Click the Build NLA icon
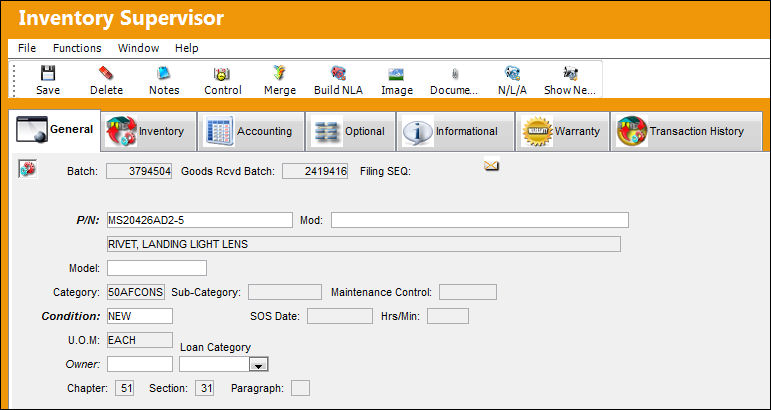Image resolution: width=771 pixels, height=410 pixels. click(x=338, y=74)
